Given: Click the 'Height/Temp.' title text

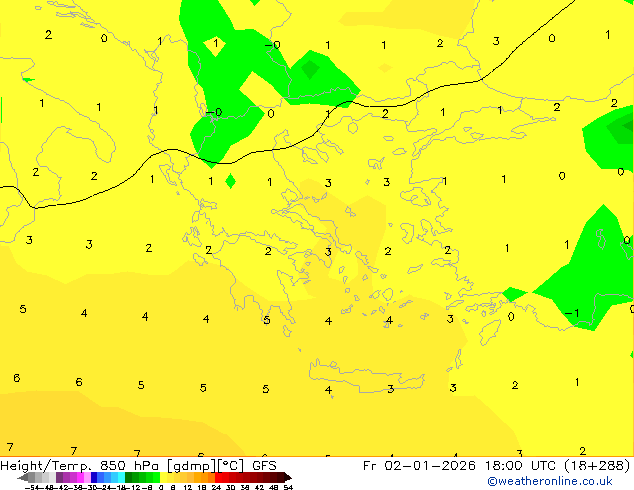Looking at the screenshot, I should tap(44, 466).
